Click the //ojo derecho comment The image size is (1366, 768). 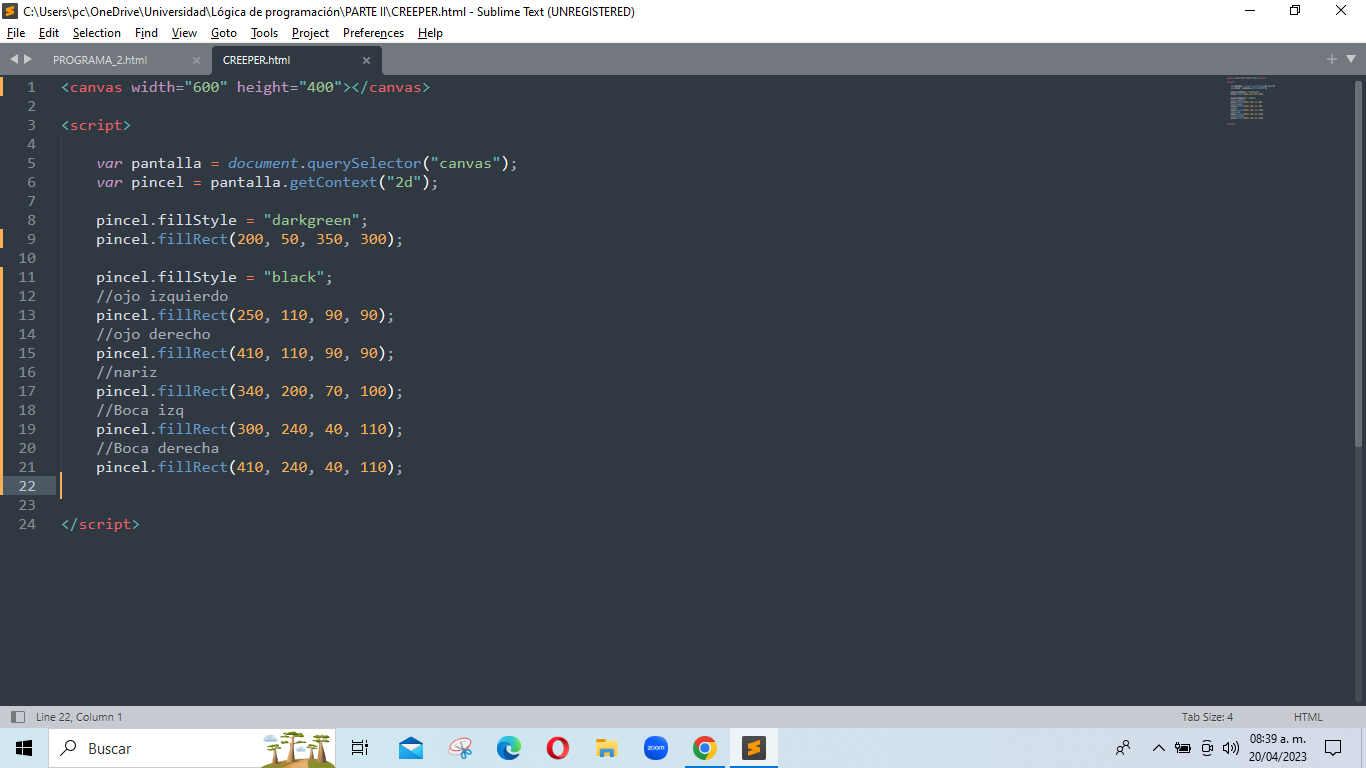coord(153,334)
